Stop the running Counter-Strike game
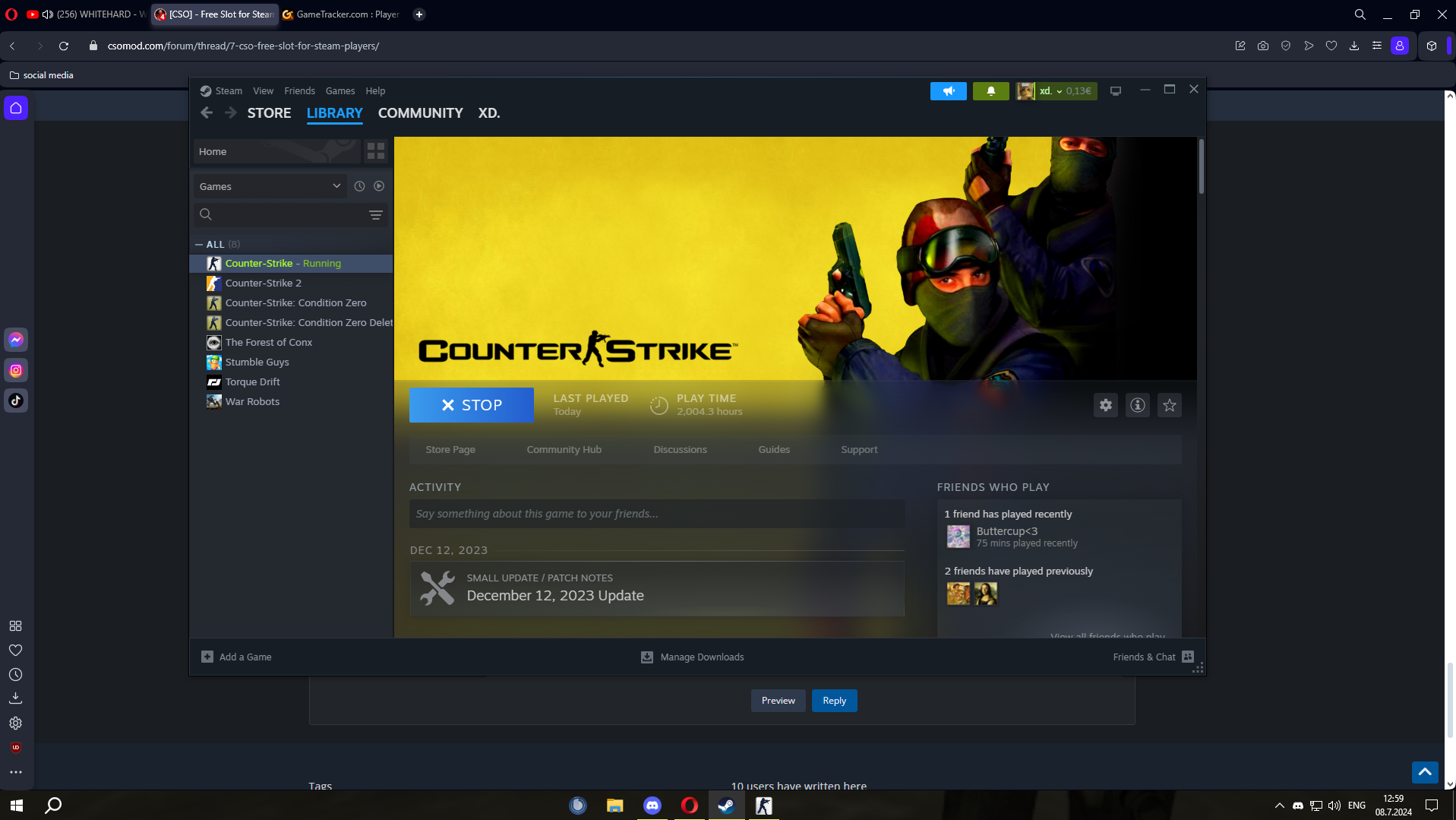Image resolution: width=1456 pixels, height=820 pixels. click(471, 405)
